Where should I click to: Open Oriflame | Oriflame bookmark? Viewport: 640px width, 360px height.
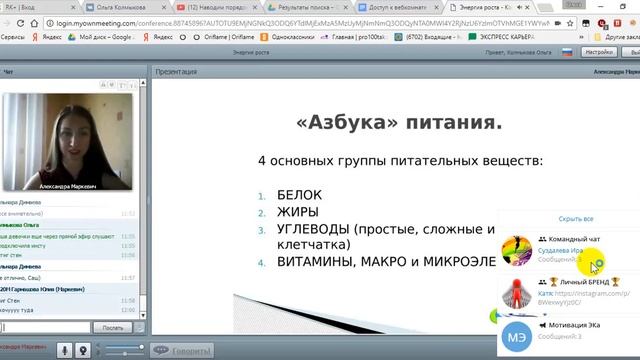pyautogui.click(x=224, y=37)
